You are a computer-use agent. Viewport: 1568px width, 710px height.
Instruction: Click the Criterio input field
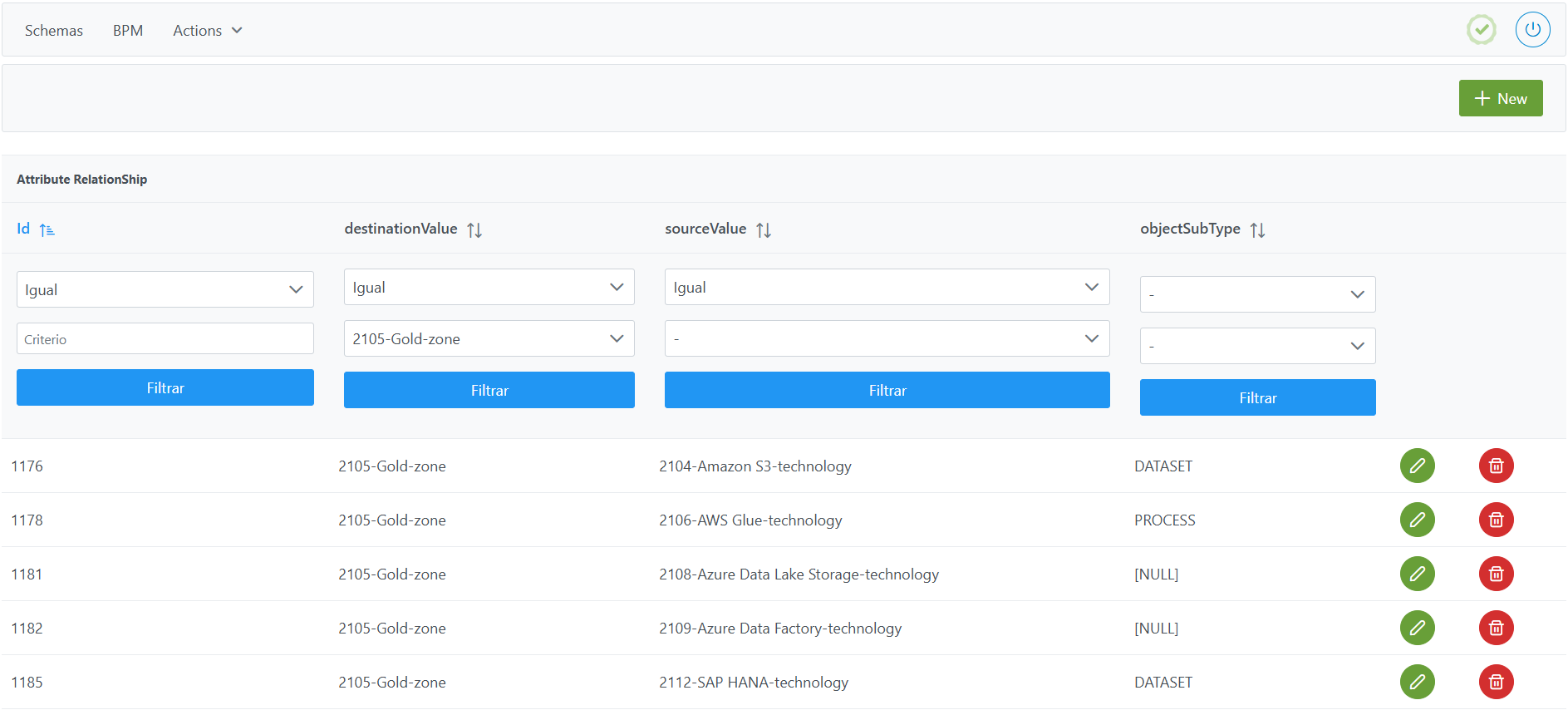click(x=165, y=339)
